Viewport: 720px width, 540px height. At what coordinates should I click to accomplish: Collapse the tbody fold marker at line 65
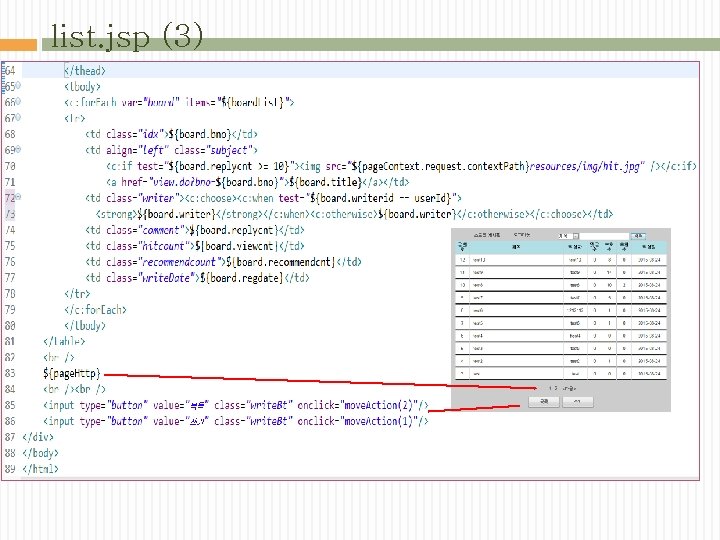click(x=18, y=85)
